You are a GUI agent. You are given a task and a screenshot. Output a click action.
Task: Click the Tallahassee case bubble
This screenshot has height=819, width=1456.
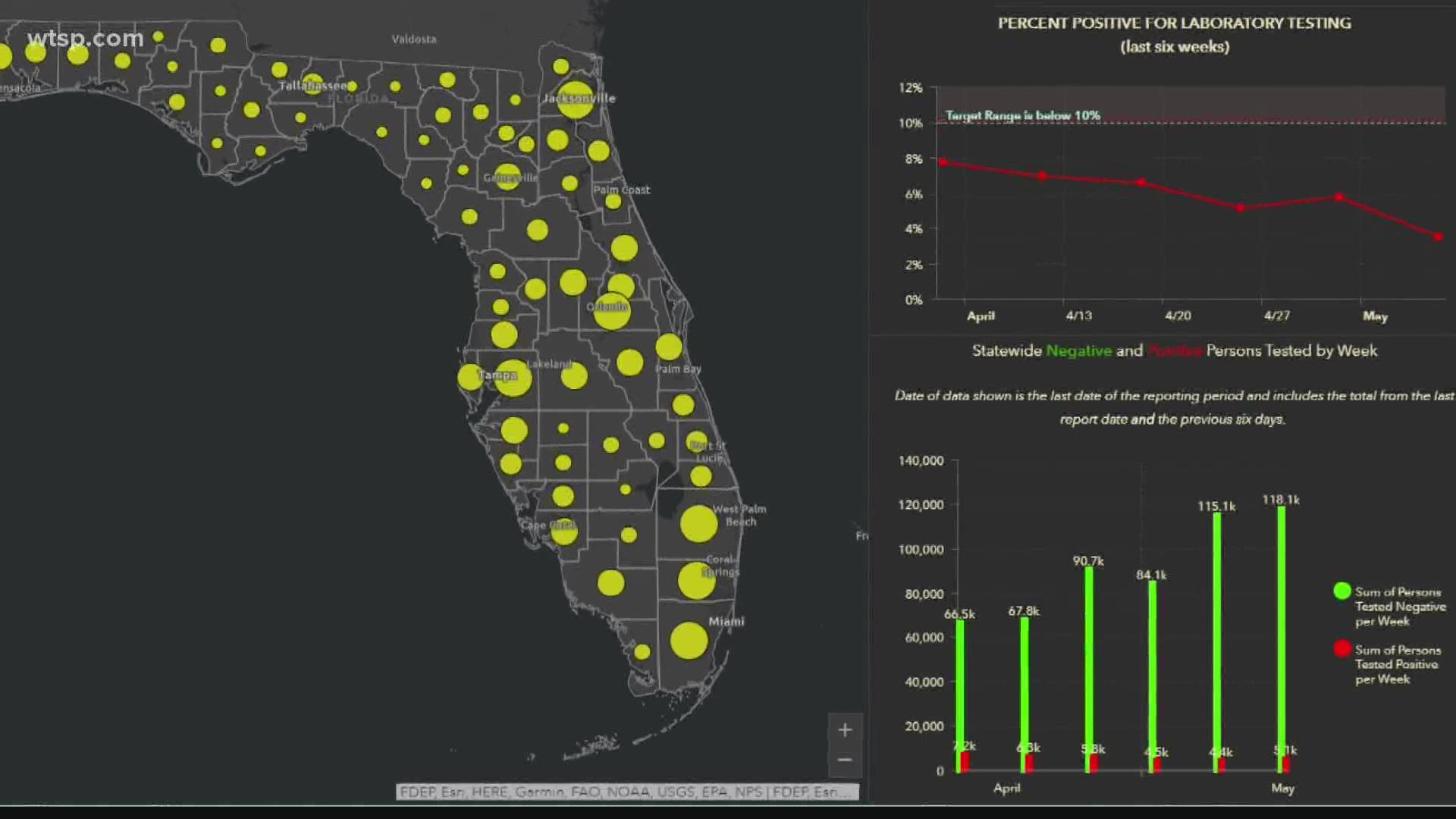(x=312, y=83)
